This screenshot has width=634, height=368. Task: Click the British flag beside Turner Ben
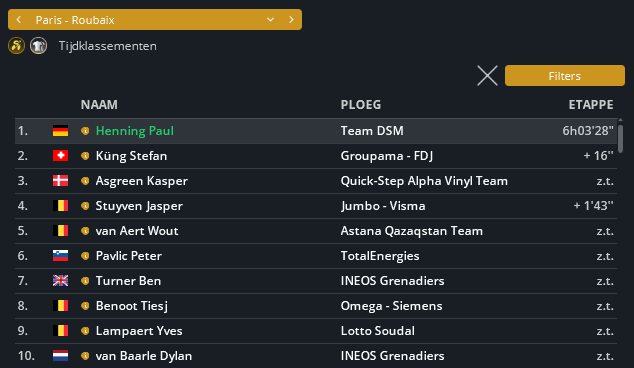60,281
